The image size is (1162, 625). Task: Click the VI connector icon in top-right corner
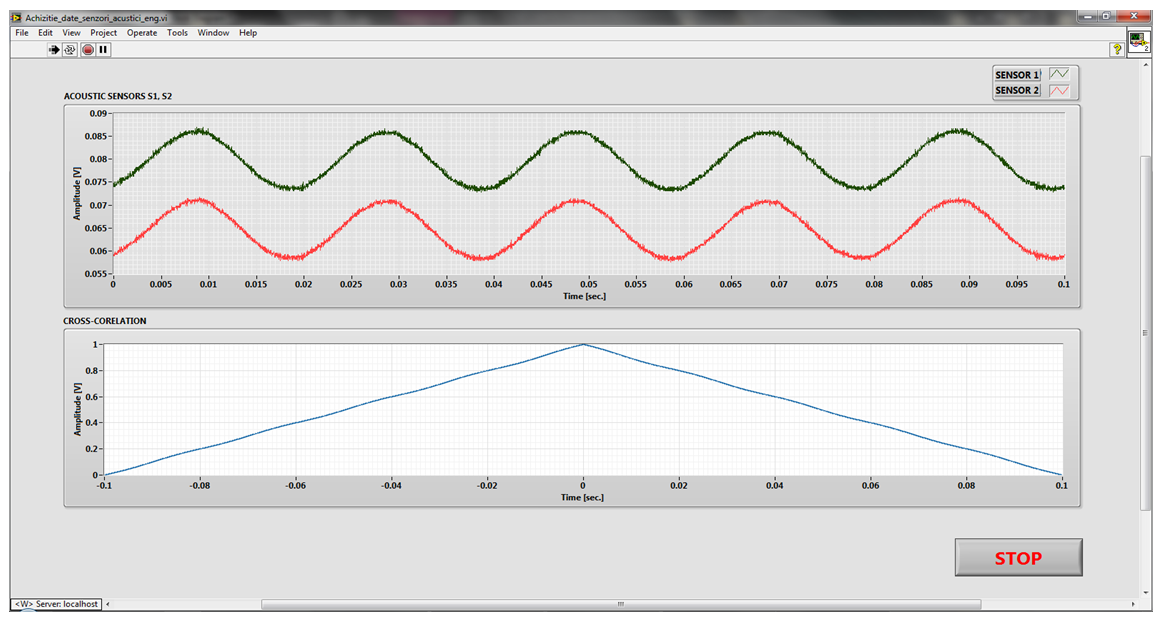click(1139, 42)
